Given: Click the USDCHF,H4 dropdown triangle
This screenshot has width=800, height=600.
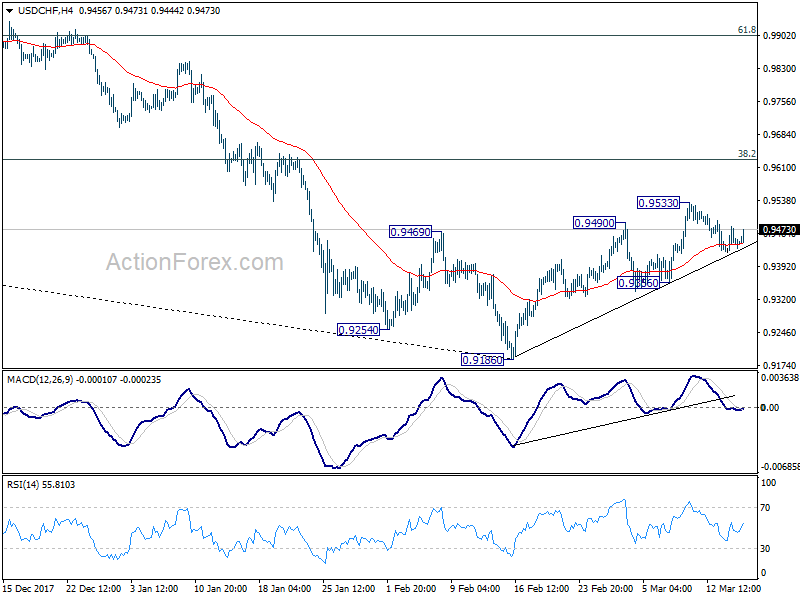Looking at the screenshot, I should (x=10, y=11).
